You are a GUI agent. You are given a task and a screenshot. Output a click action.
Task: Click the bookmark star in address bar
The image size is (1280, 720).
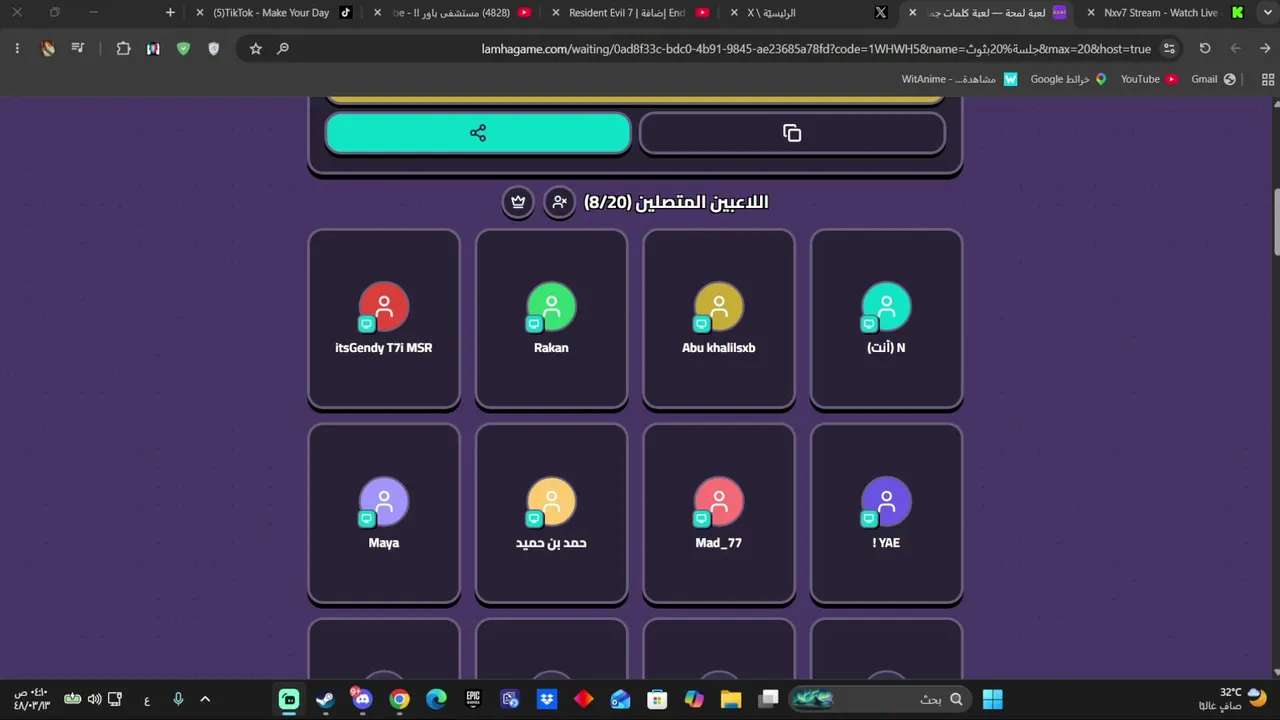tap(256, 48)
